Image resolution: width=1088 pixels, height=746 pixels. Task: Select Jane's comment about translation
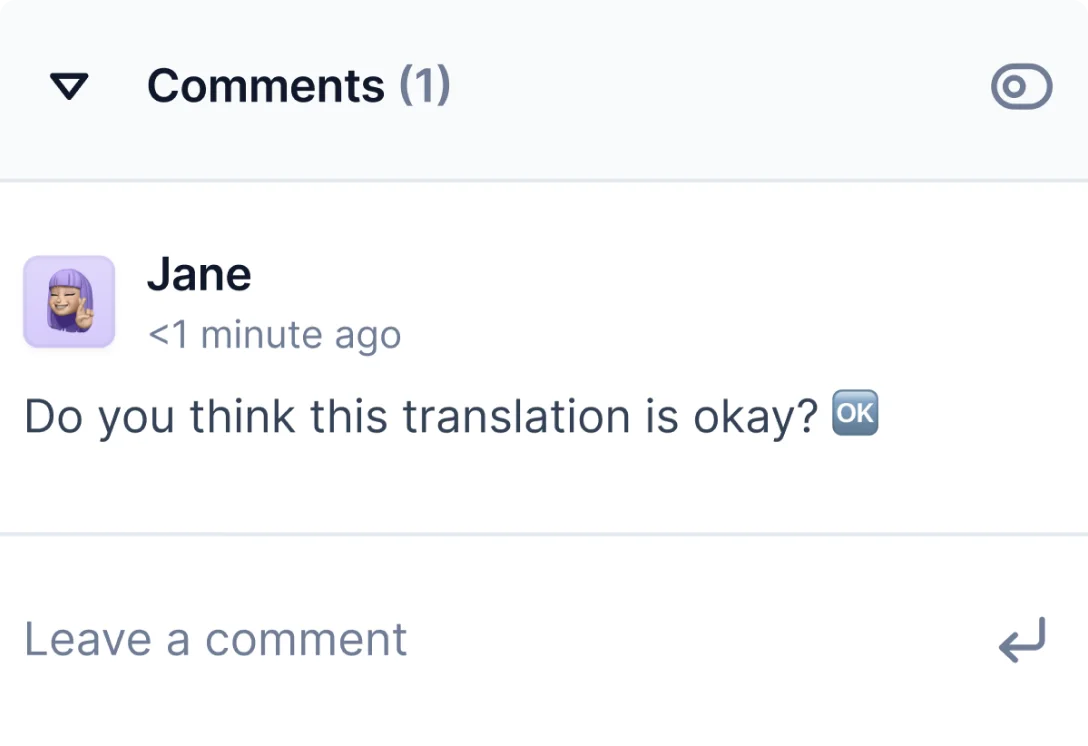coord(420,416)
